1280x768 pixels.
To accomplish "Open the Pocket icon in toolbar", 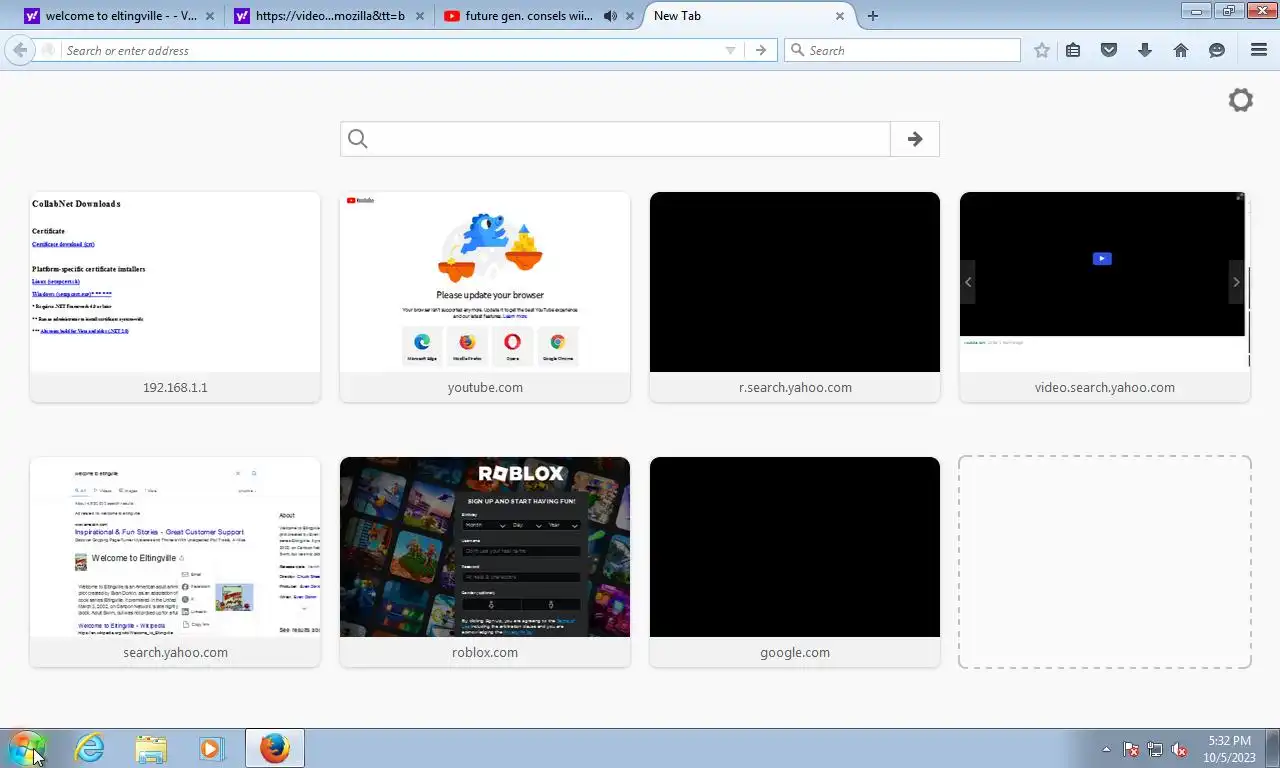I will click(1109, 50).
